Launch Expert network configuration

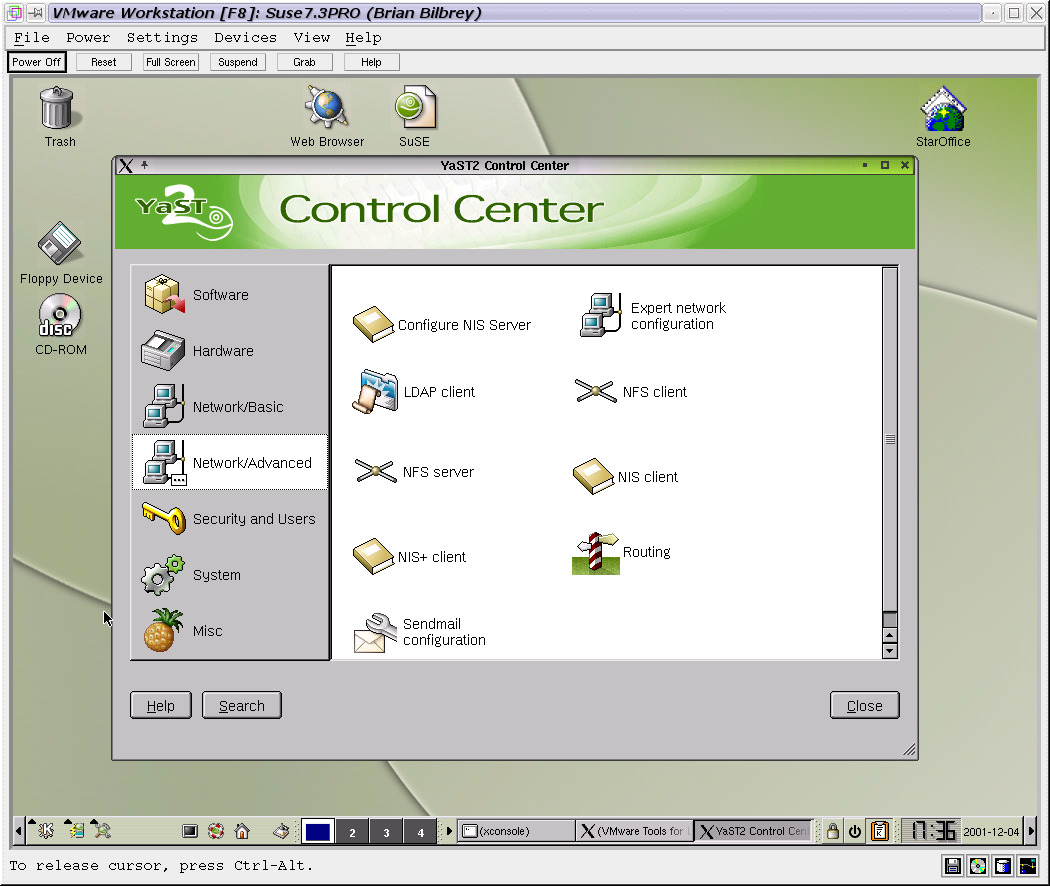pos(652,316)
